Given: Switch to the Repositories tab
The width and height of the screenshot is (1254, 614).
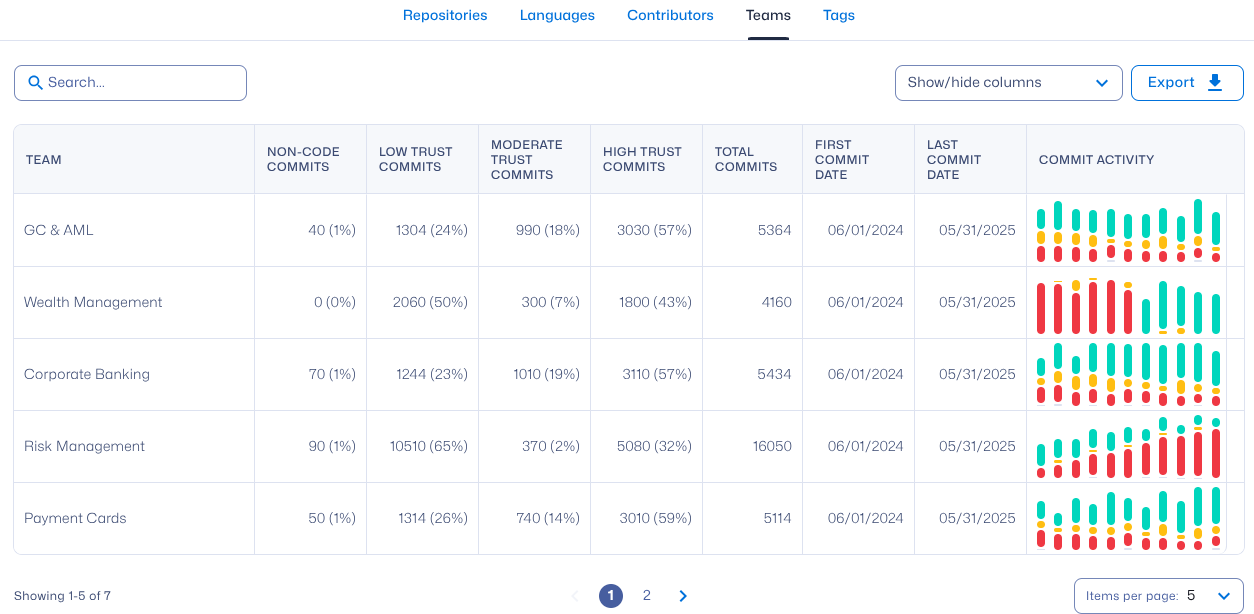Looking at the screenshot, I should point(445,15).
